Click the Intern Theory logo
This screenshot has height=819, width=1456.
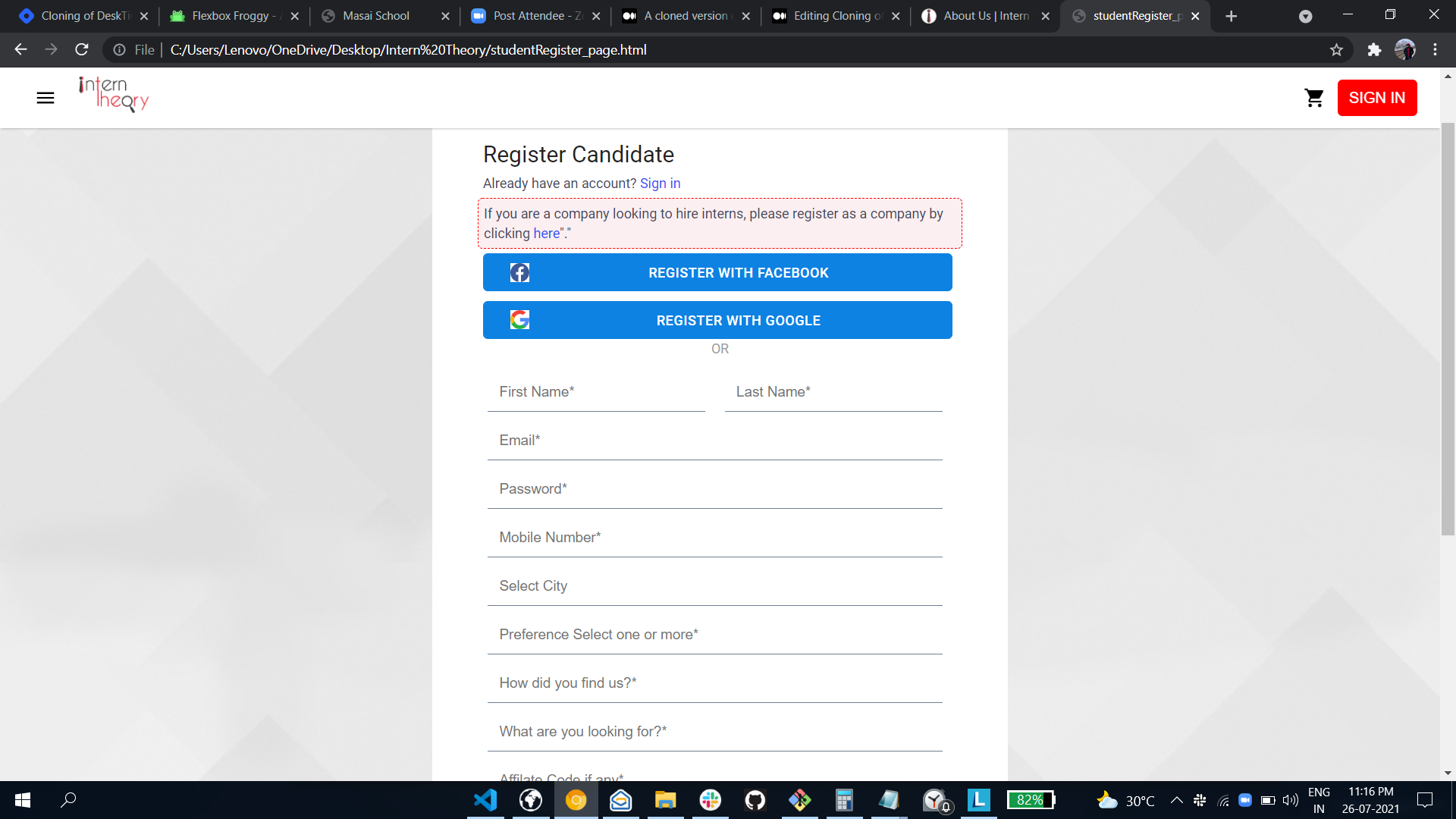point(114,94)
